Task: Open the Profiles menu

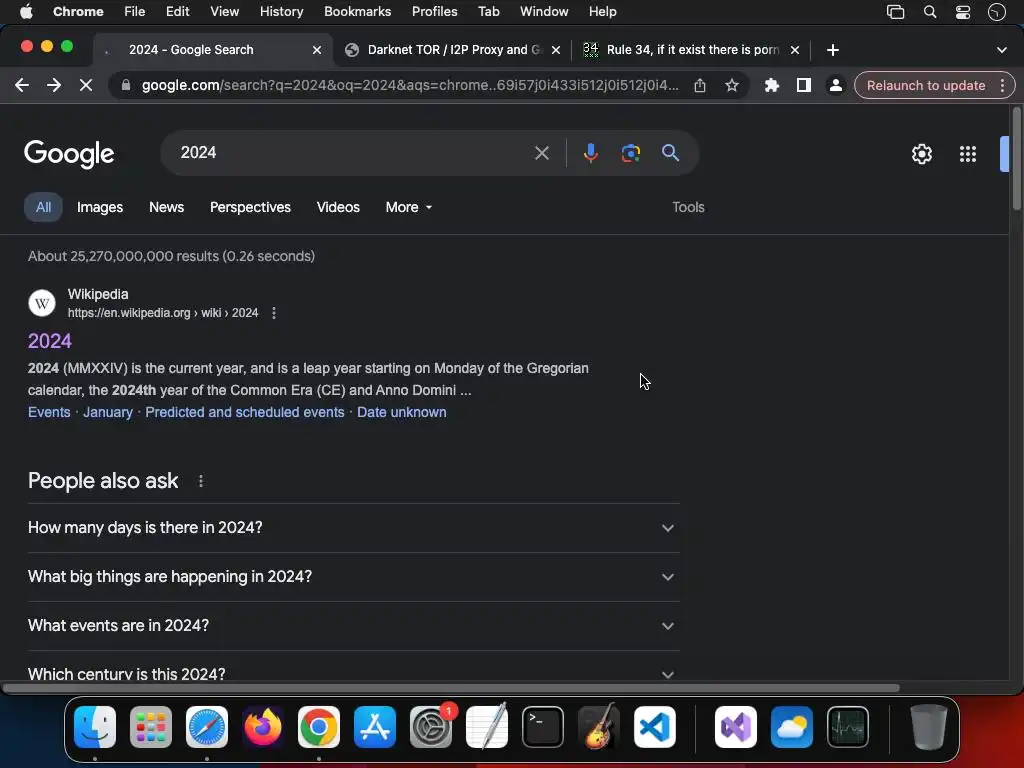Action: (434, 12)
